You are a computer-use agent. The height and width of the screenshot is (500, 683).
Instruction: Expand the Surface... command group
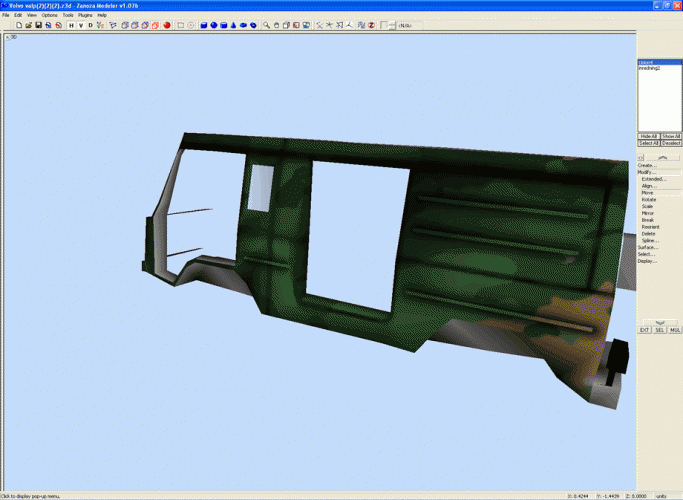pos(648,247)
